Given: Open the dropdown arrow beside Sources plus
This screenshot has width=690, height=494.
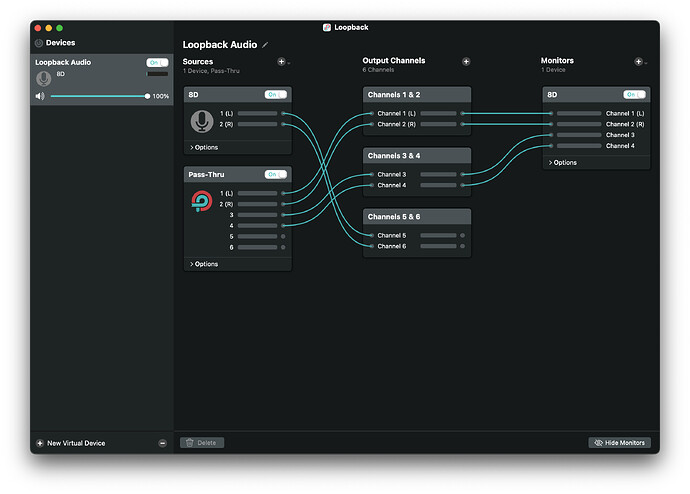Looking at the screenshot, I should click(x=289, y=63).
